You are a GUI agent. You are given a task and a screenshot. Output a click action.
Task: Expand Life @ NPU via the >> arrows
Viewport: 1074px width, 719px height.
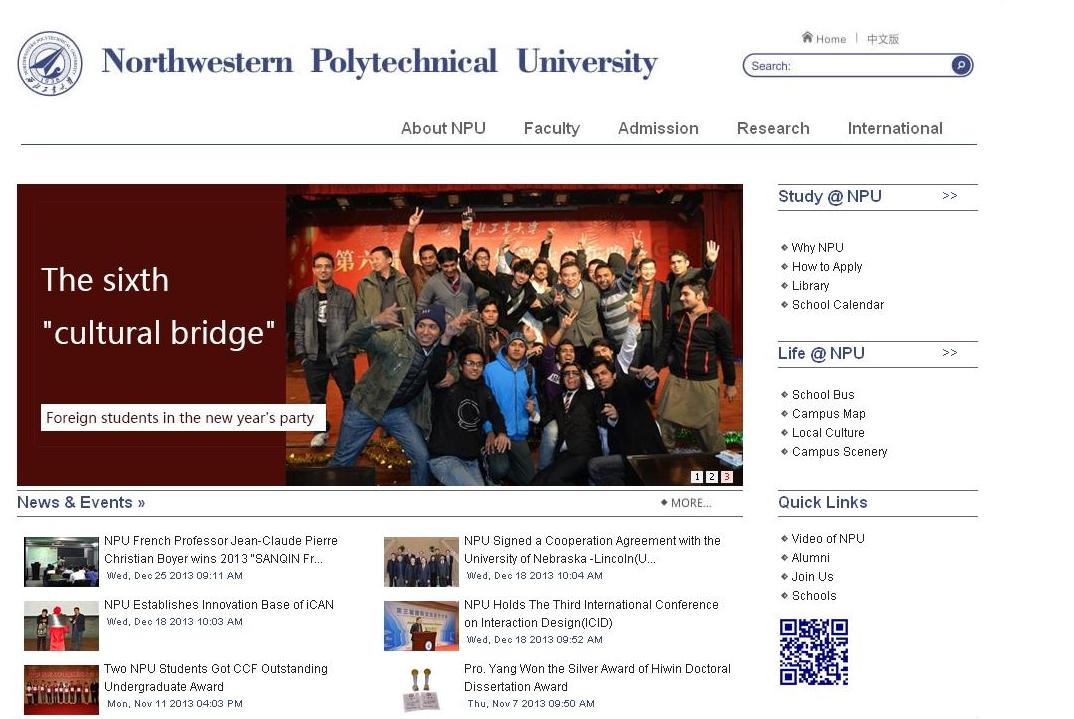coord(949,353)
